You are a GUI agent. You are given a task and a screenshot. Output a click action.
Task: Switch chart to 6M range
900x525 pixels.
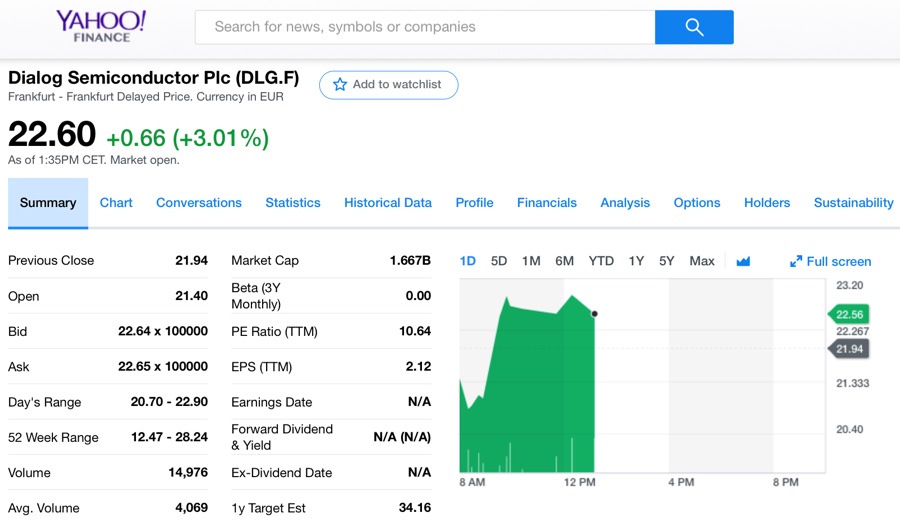565,262
